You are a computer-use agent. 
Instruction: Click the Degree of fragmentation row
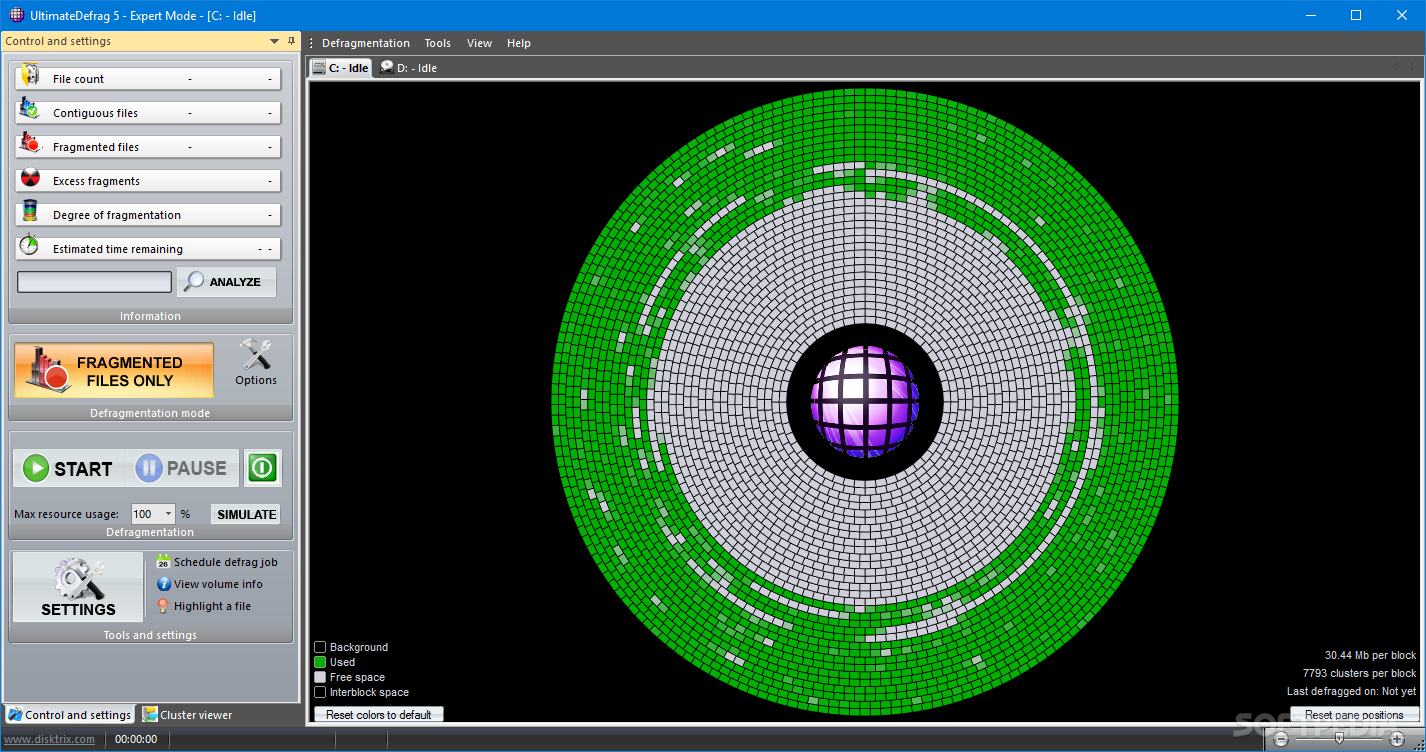point(148,215)
